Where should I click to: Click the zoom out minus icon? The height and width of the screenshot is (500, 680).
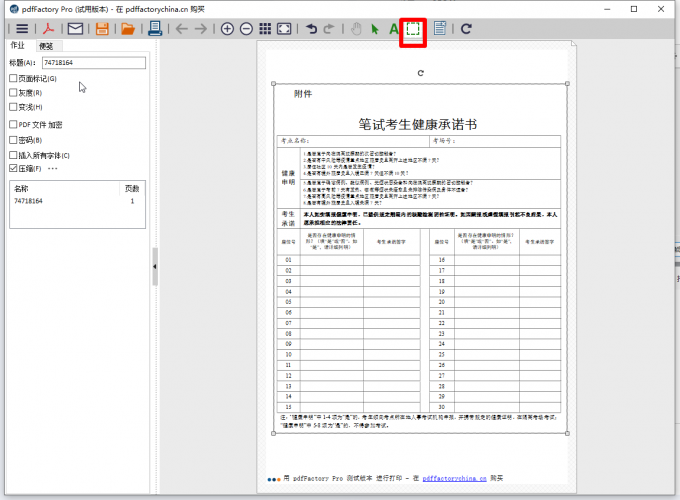tap(246, 29)
